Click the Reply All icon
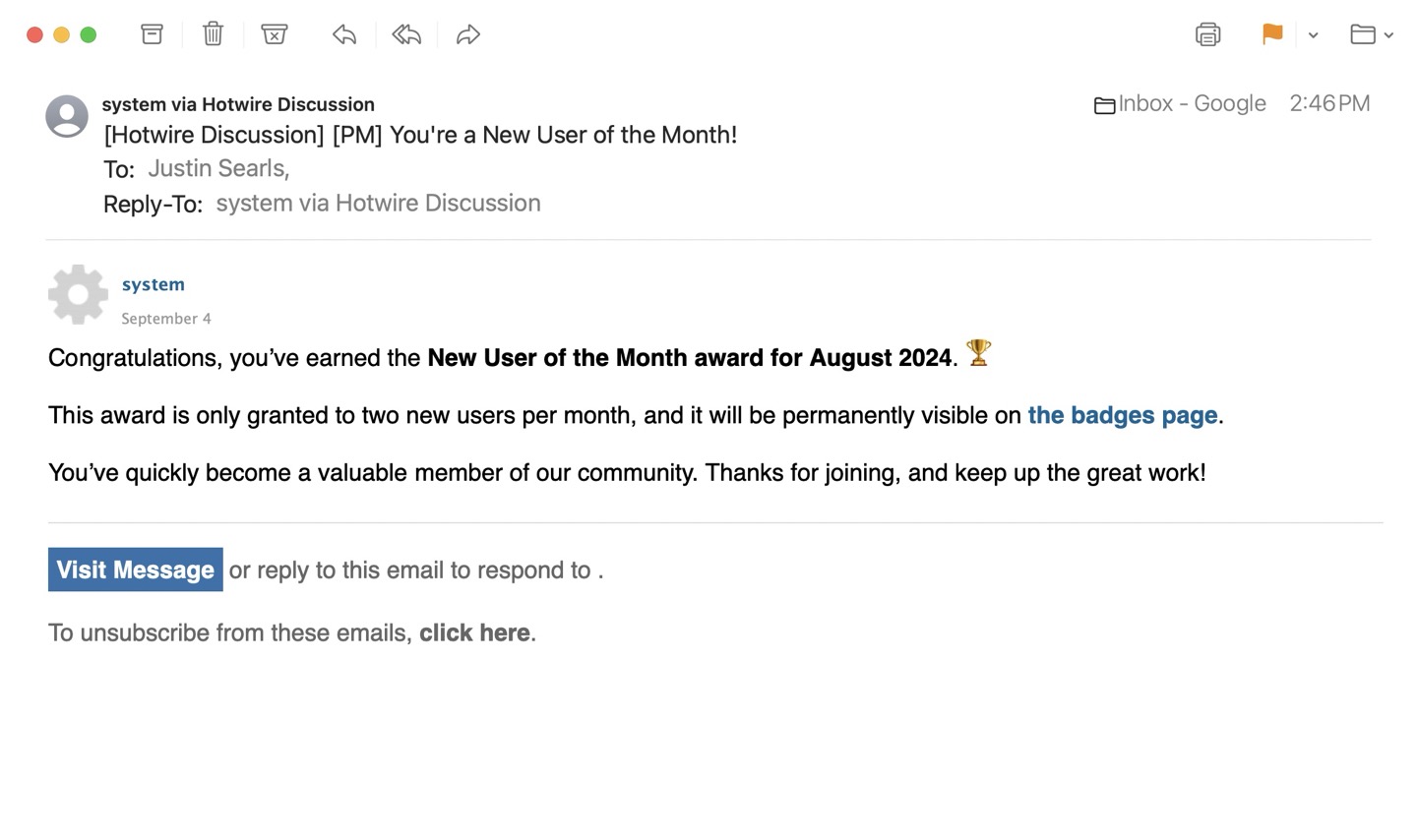1417x840 pixels. click(406, 34)
